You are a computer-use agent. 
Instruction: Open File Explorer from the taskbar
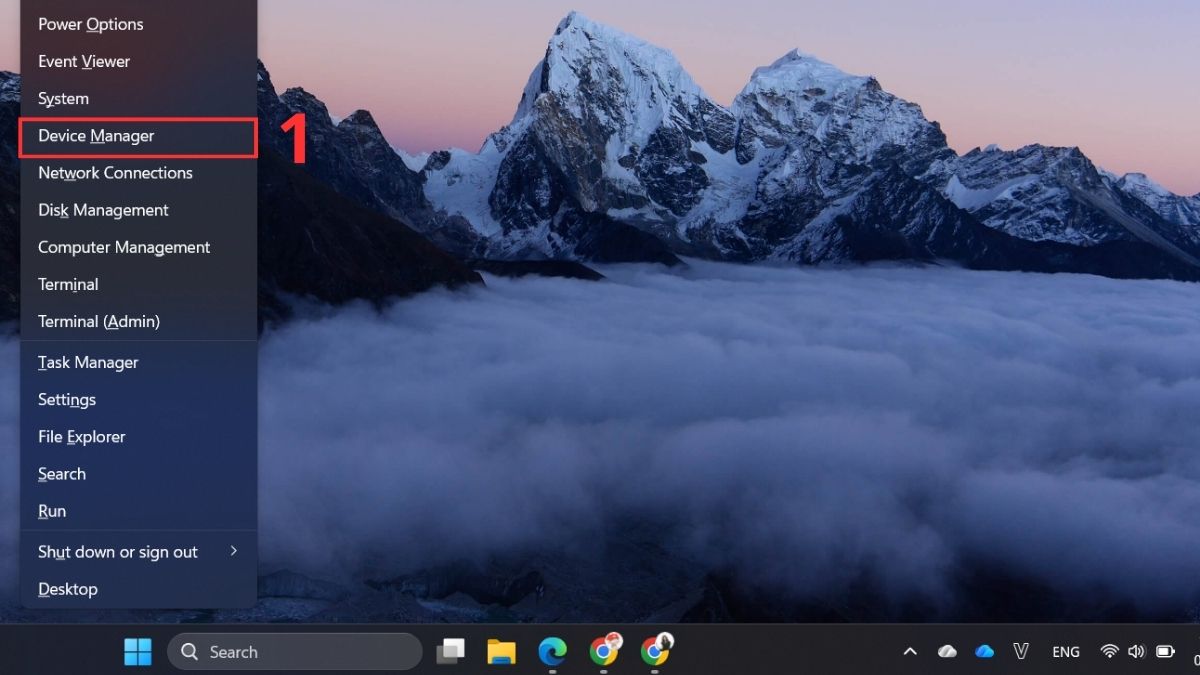point(502,651)
